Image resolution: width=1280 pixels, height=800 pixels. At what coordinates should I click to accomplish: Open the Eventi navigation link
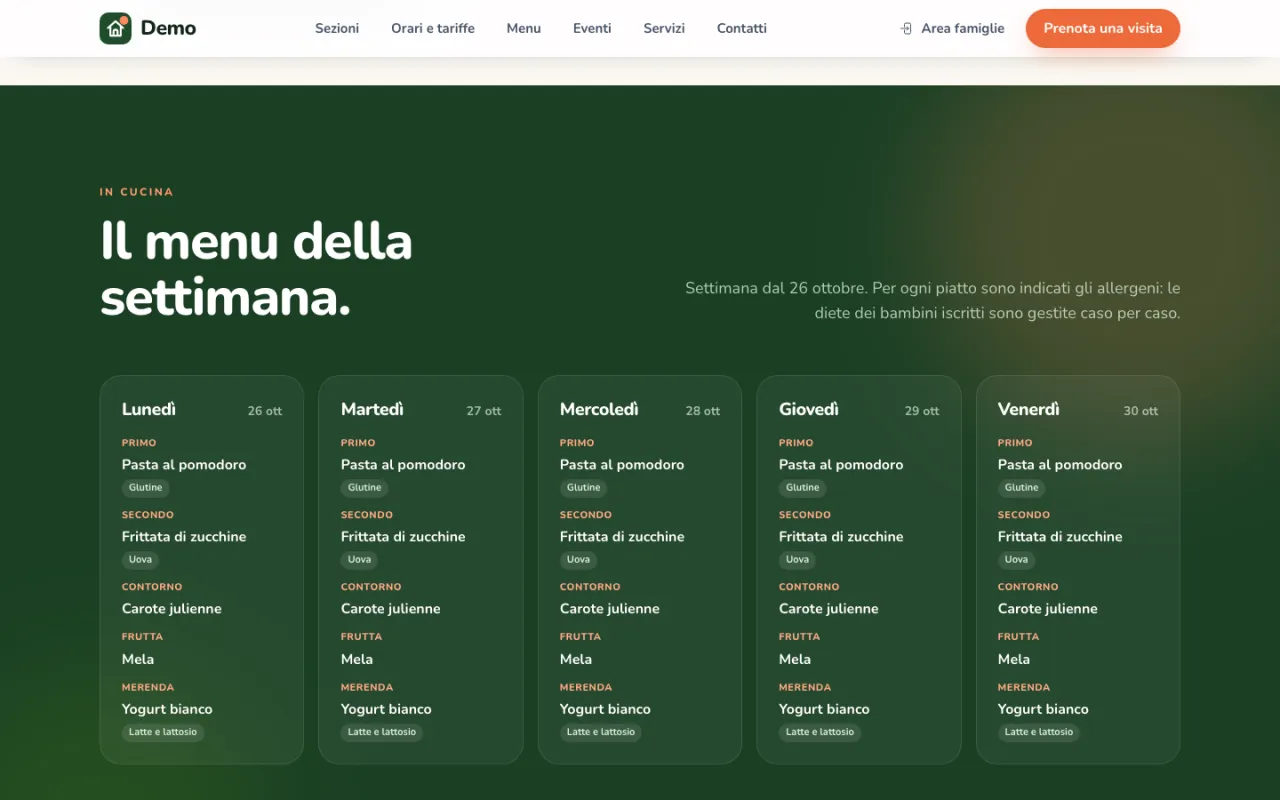pos(592,28)
